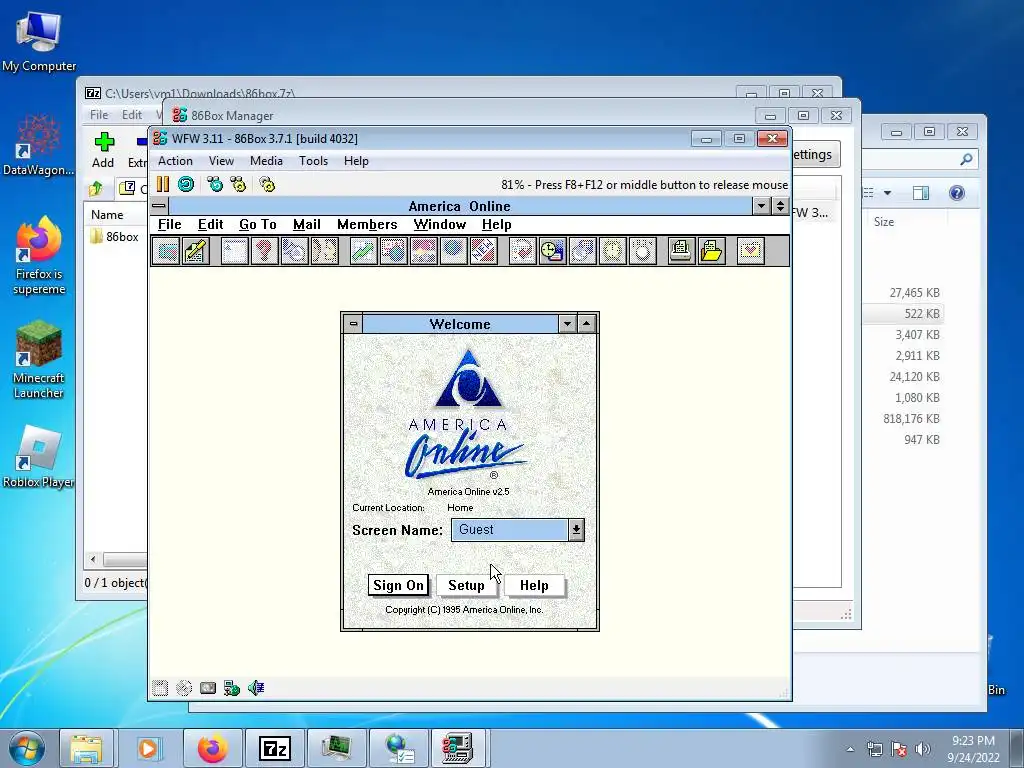Open 86Box Help menu
Screen dimensions: 1024x768
tap(357, 161)
